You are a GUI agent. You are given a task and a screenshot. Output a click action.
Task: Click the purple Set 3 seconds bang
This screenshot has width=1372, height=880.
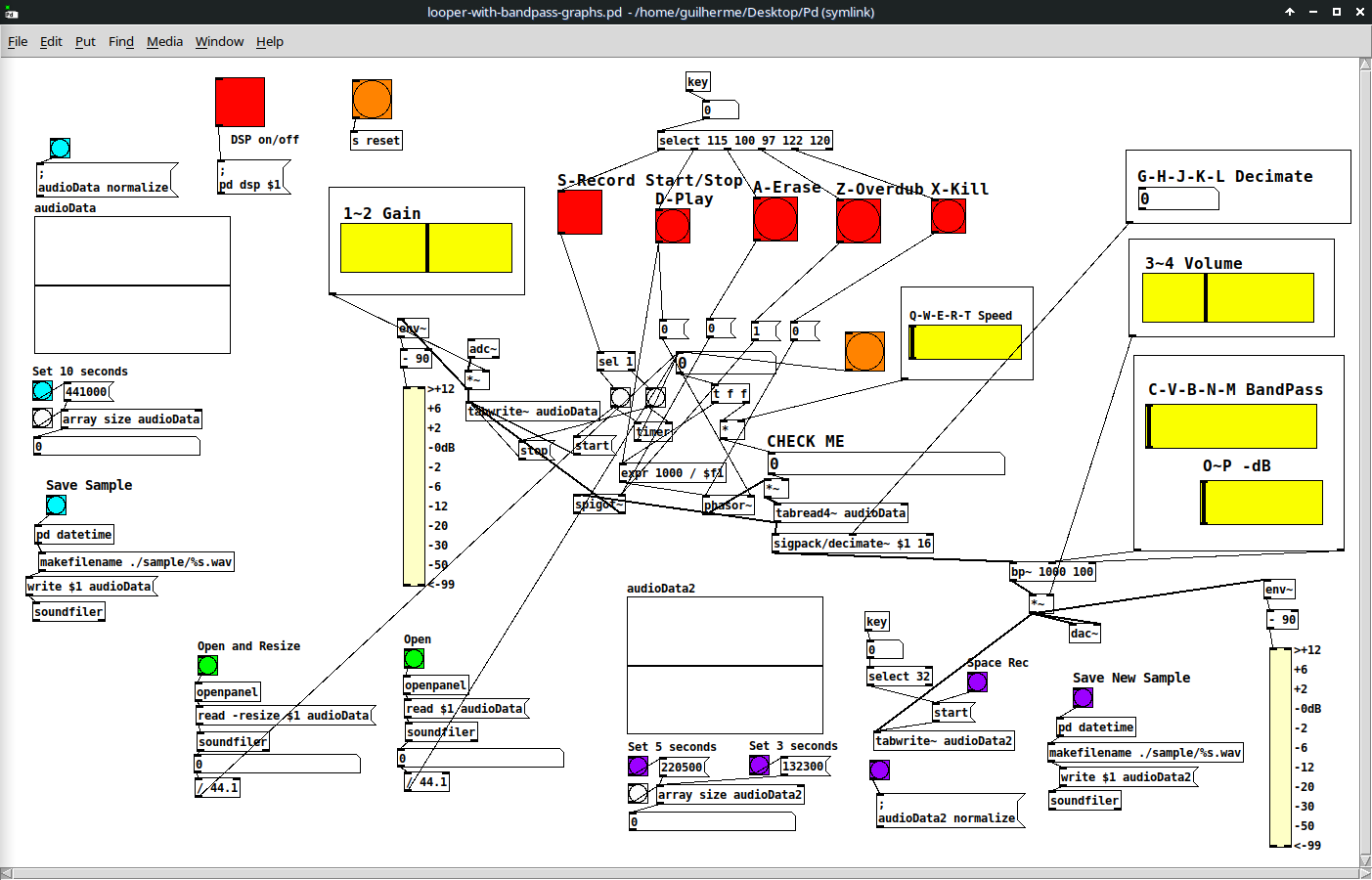click(759, 766)
